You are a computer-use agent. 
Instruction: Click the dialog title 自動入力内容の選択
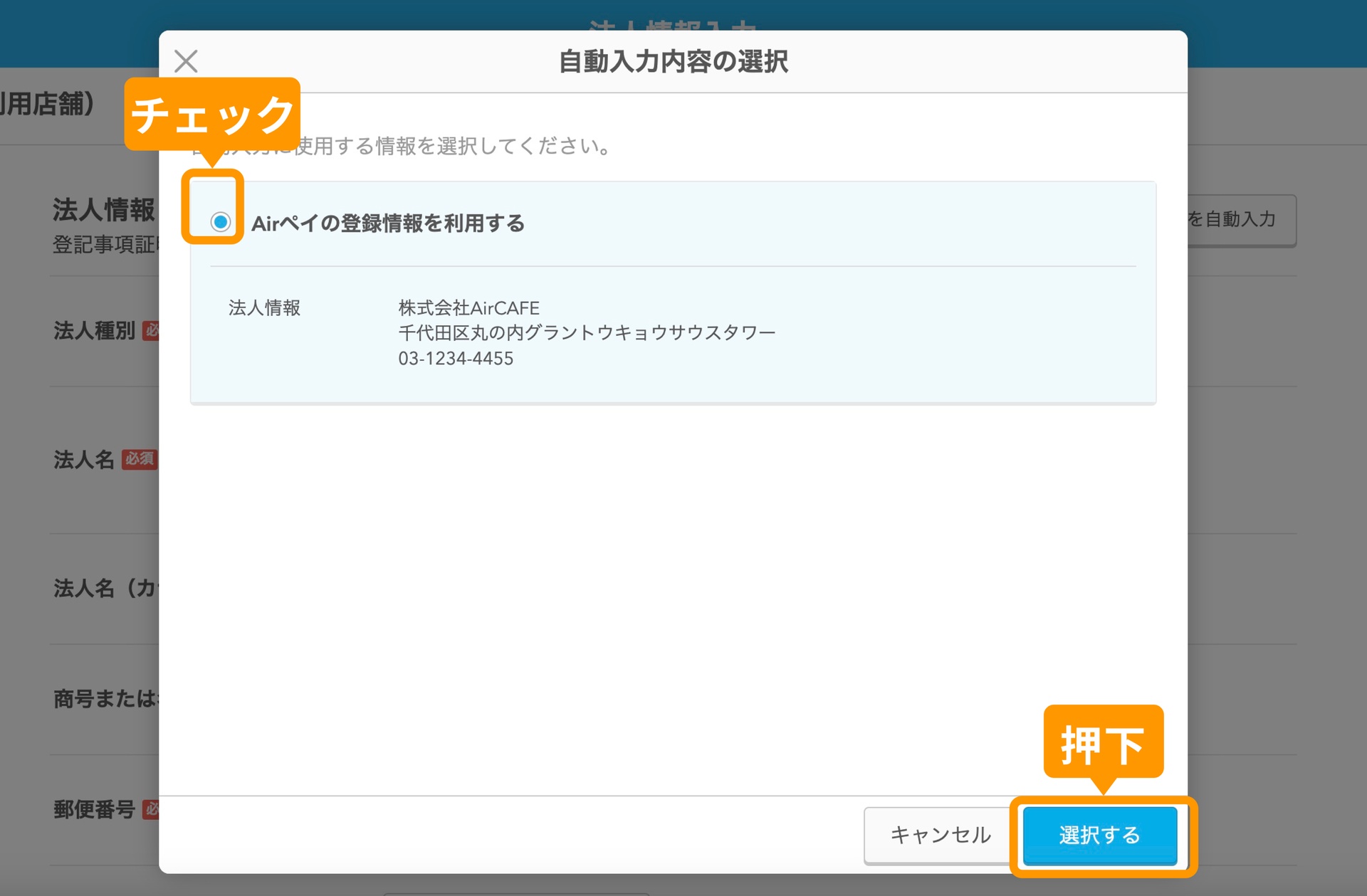click(x=674, y=62)
